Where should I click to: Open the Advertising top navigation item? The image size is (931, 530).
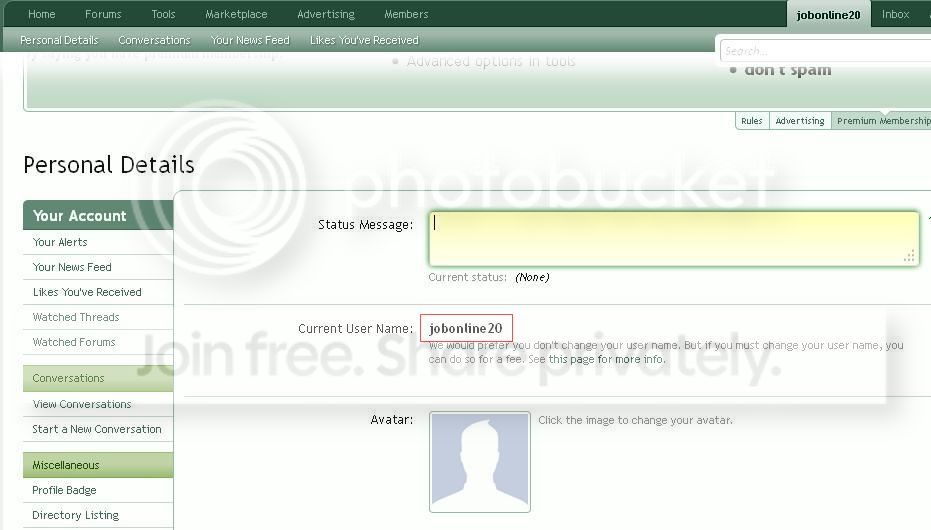point(326,14)
